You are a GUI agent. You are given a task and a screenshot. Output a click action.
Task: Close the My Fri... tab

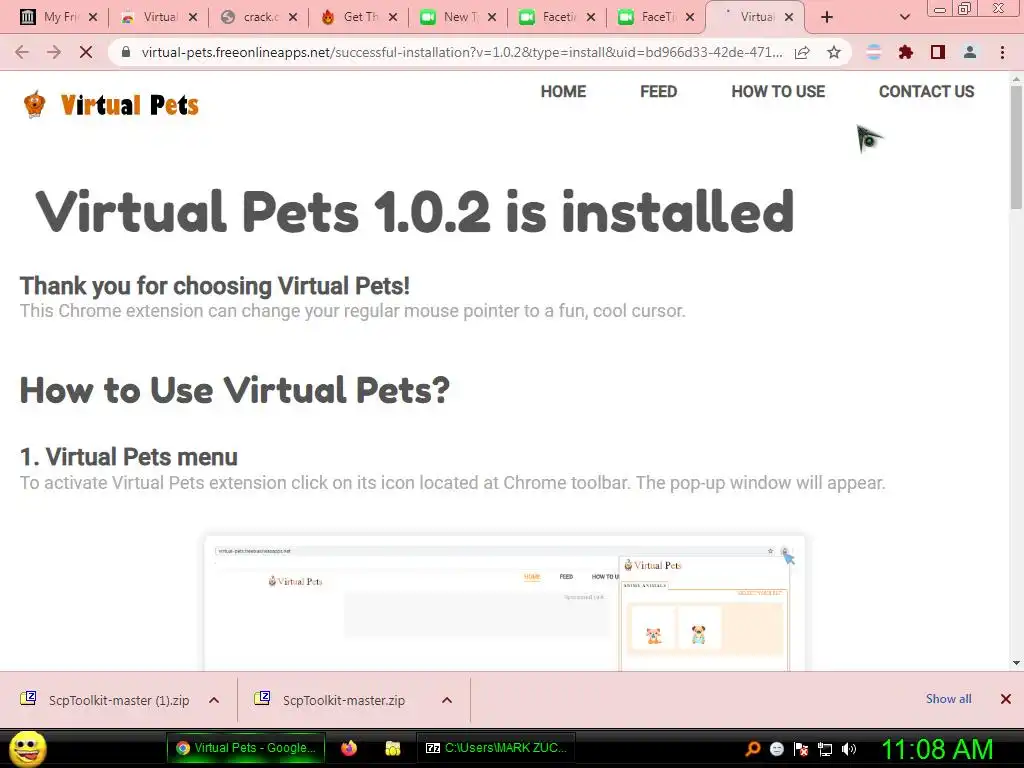93,17
